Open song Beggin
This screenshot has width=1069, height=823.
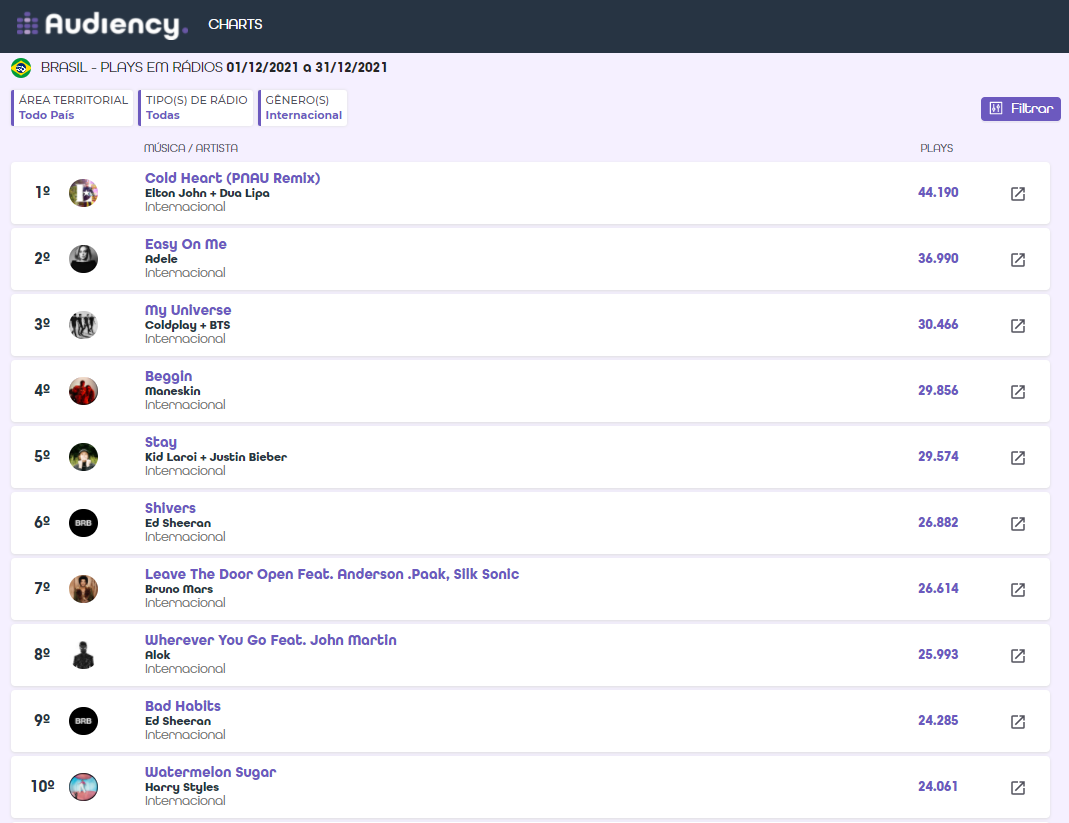click(168, 376)
